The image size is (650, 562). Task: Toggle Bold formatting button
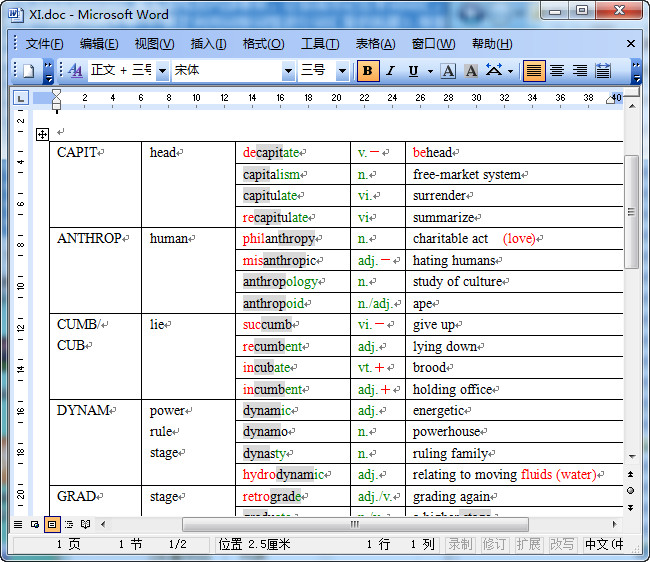(368, 71)
